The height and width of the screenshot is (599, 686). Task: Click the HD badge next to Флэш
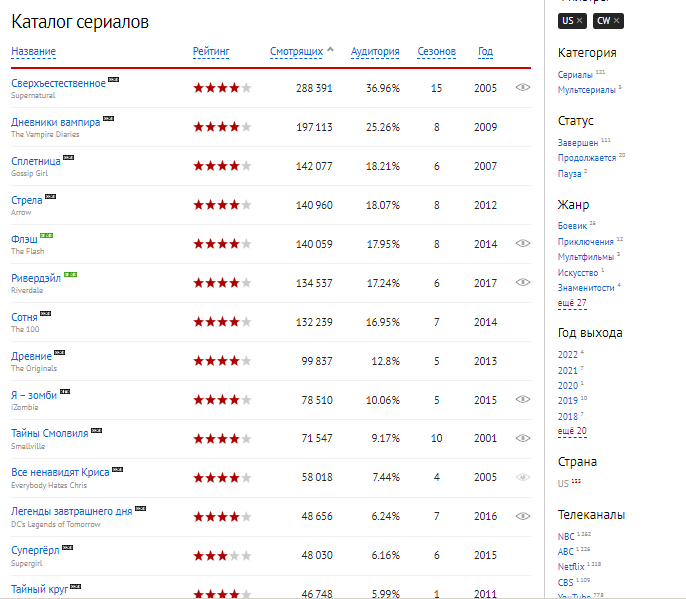coord(46,235)
